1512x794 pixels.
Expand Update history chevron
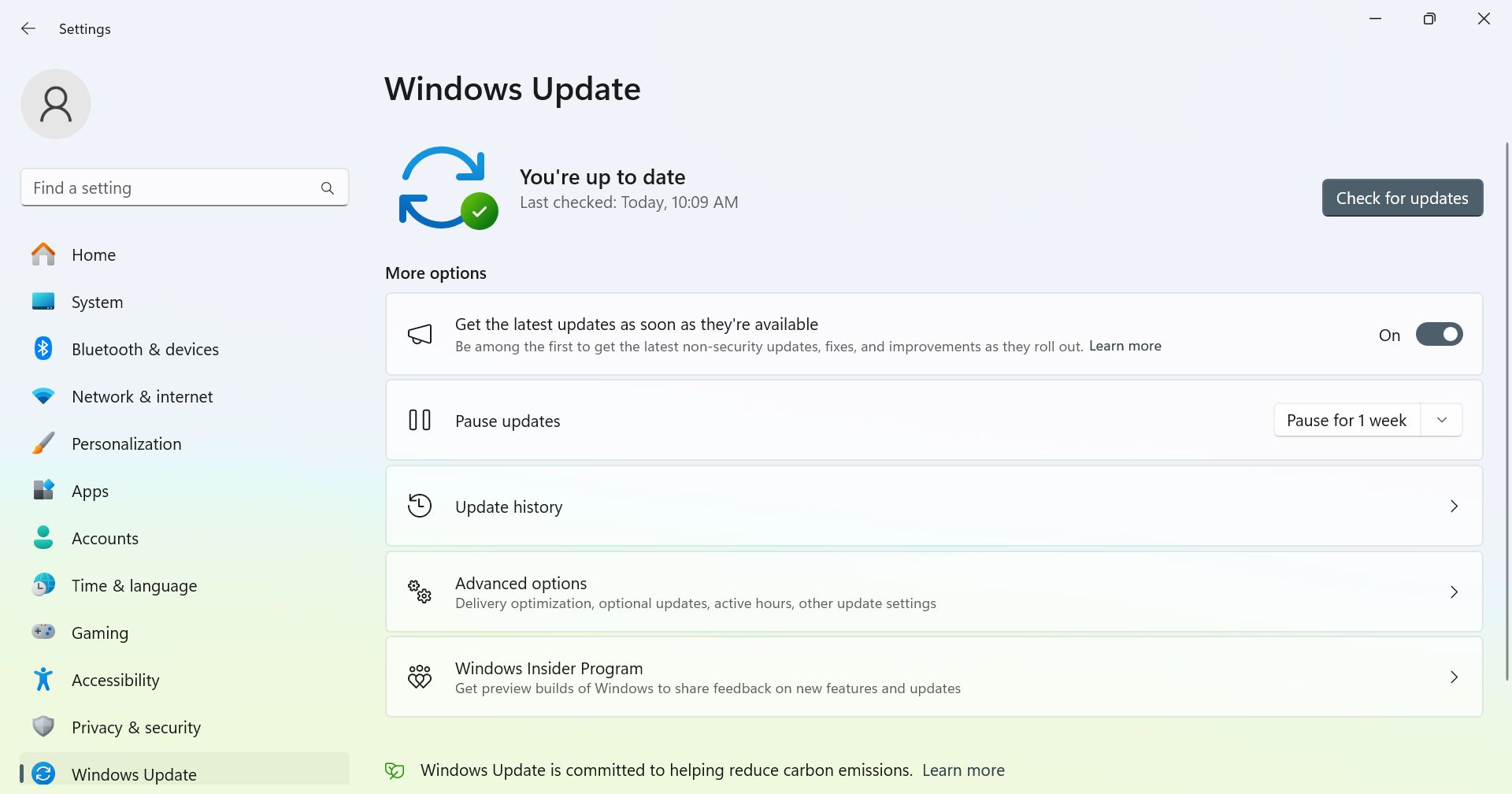[1454, 506]
